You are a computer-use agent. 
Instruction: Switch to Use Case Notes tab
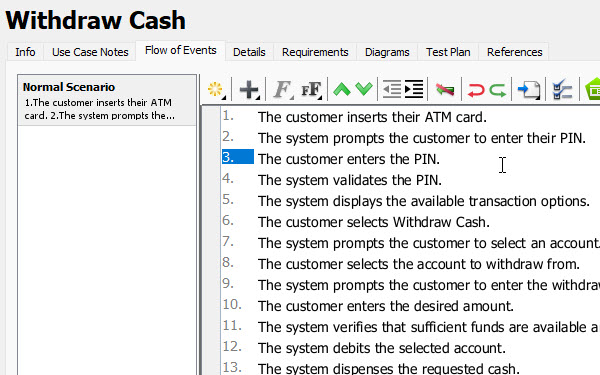90,52
